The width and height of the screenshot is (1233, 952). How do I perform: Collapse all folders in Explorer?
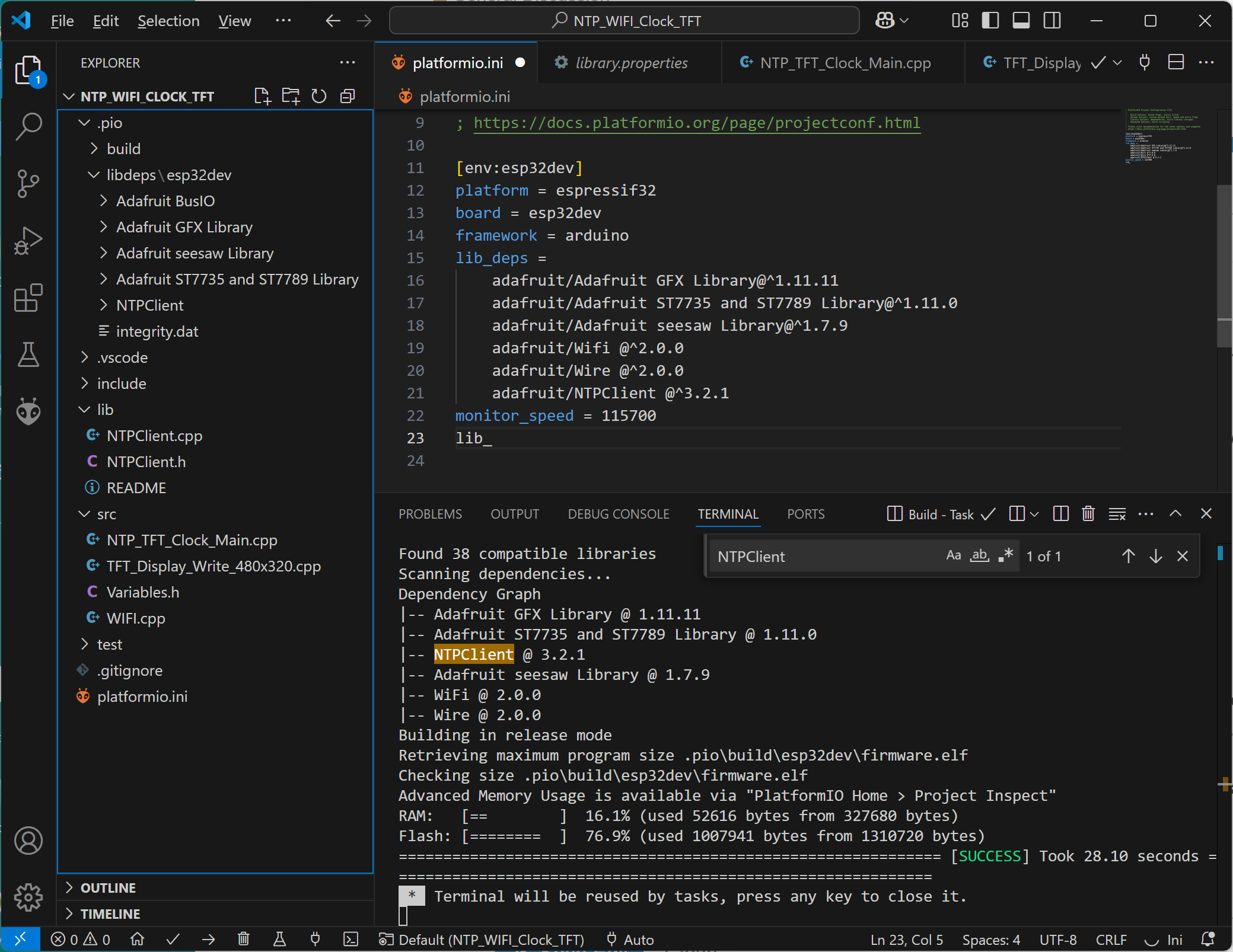click(x=348, y=96)
